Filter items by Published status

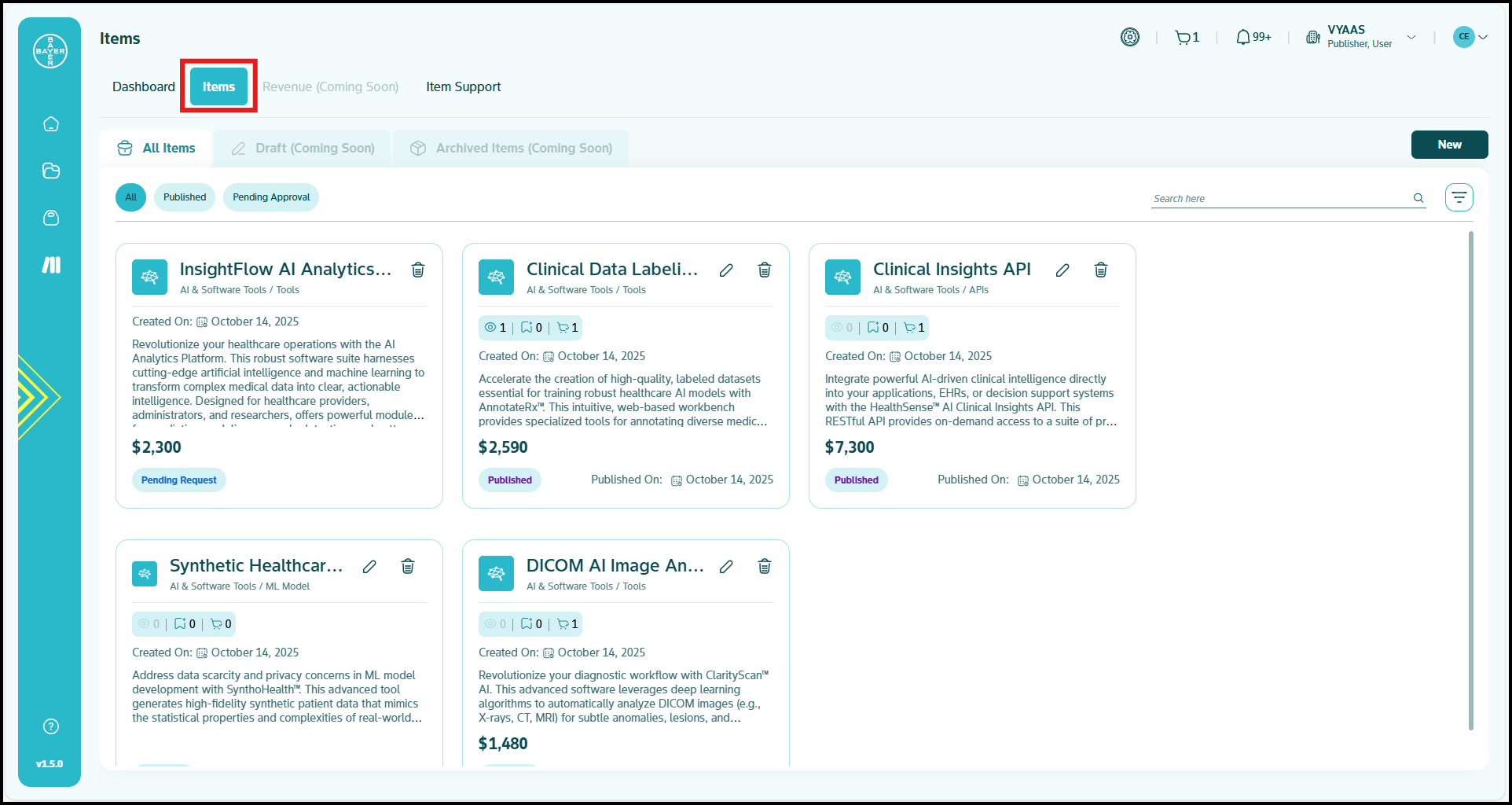(x=185, y=197)
